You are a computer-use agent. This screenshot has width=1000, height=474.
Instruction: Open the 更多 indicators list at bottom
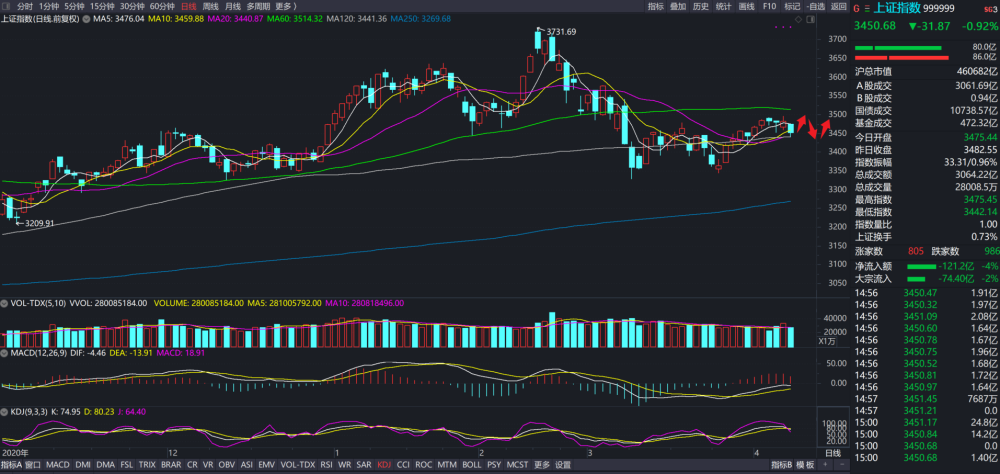(x=542, y=465)
